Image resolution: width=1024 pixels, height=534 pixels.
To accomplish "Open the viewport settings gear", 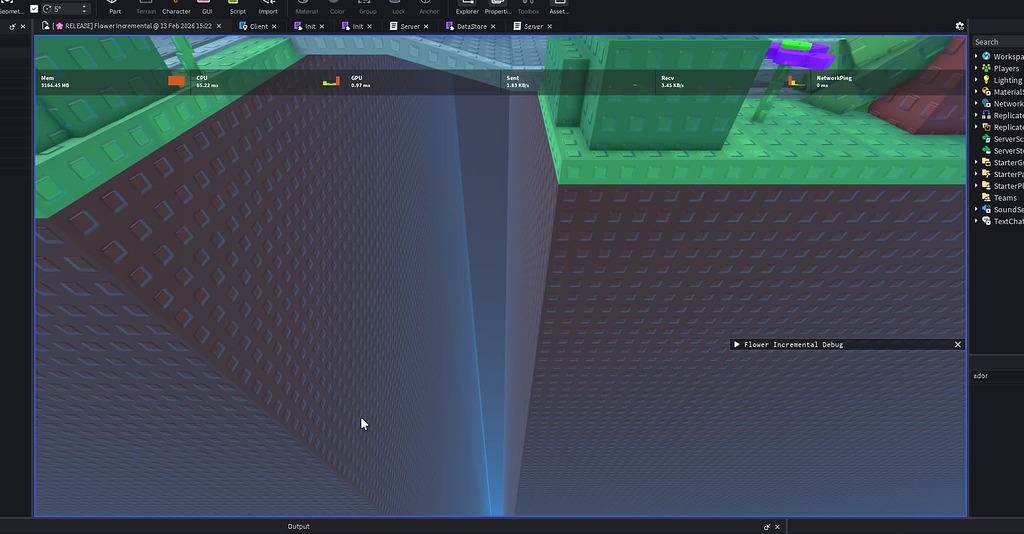I will point(959,26).
